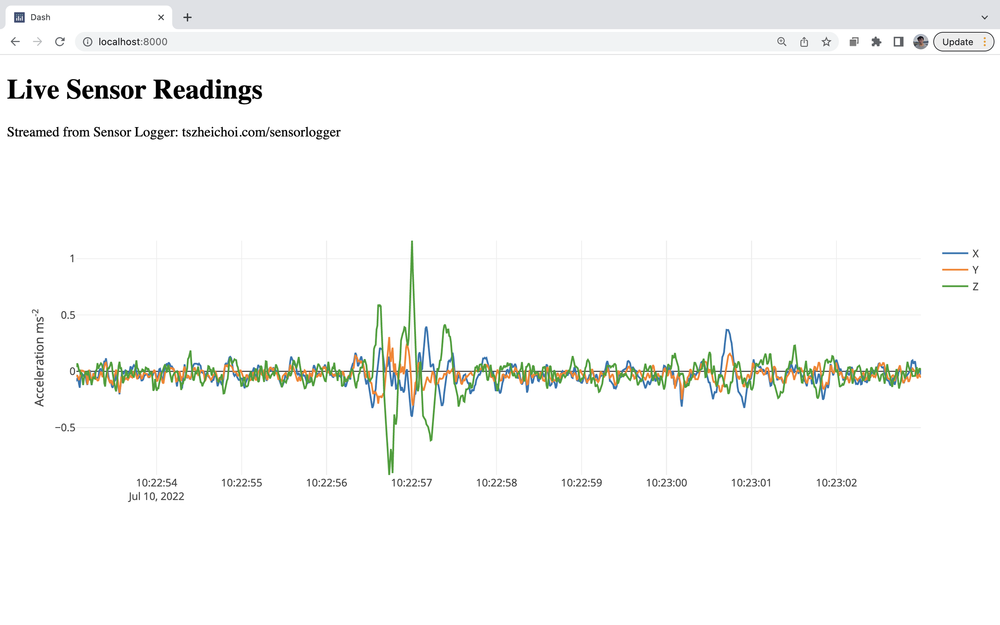Open the tab groups icon

[x=854, y=42]
